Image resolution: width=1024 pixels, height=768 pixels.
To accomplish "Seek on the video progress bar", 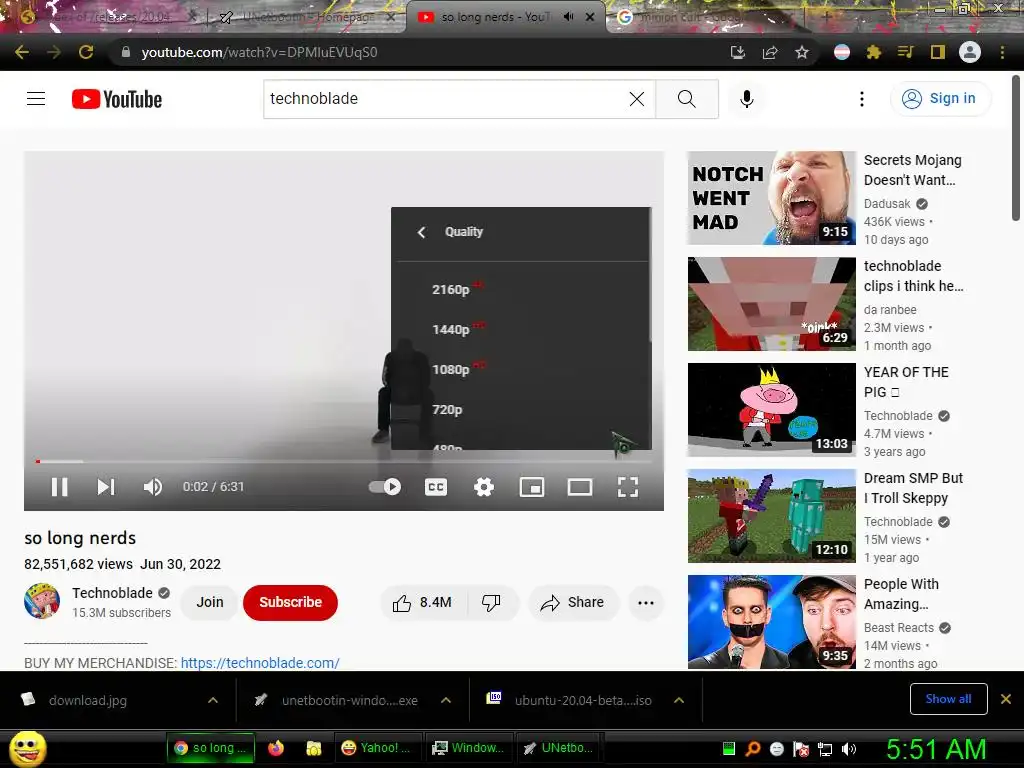I will click(x=344, y=461).
